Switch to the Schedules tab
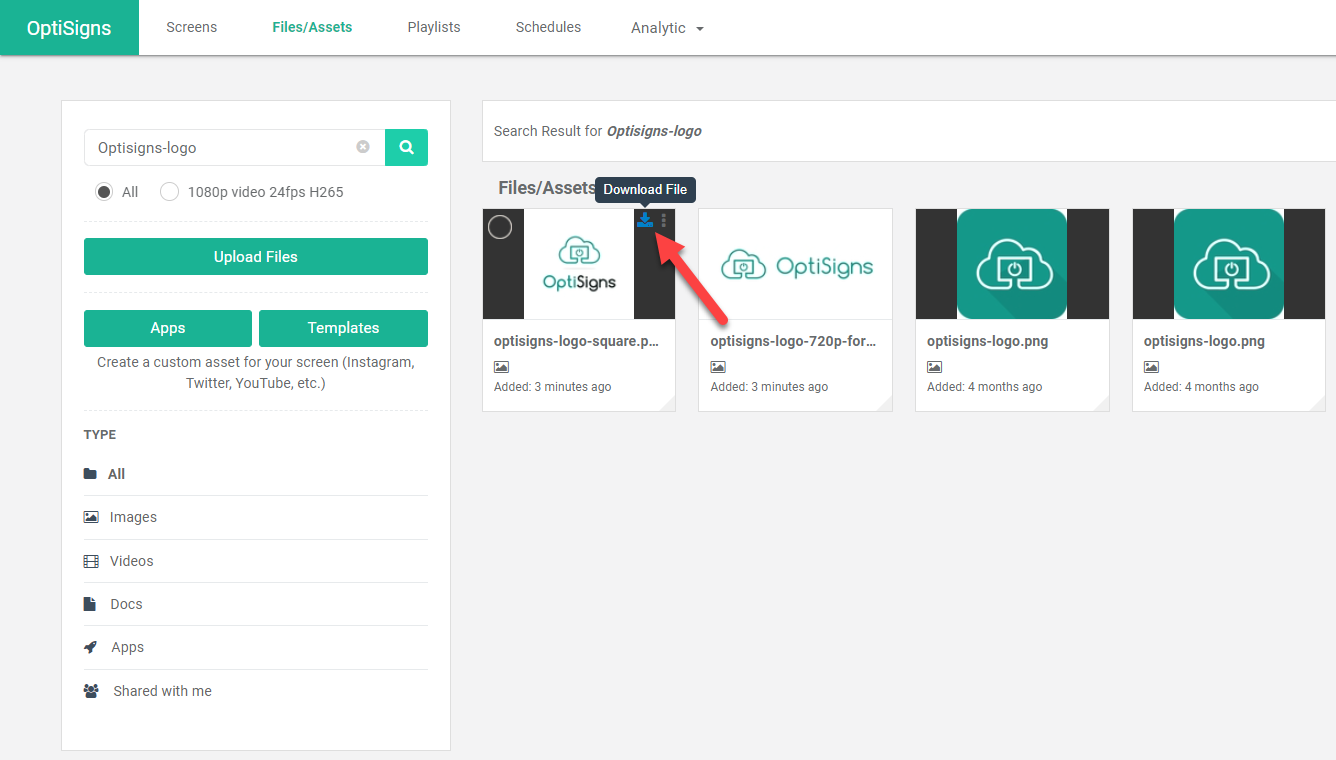The image size is (1336, 760). coord(548,27)
